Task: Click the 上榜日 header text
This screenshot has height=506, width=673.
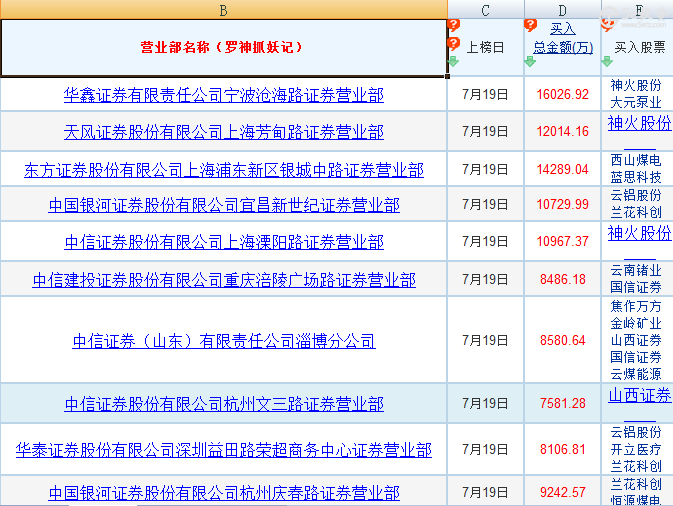Action: [485, 47]
